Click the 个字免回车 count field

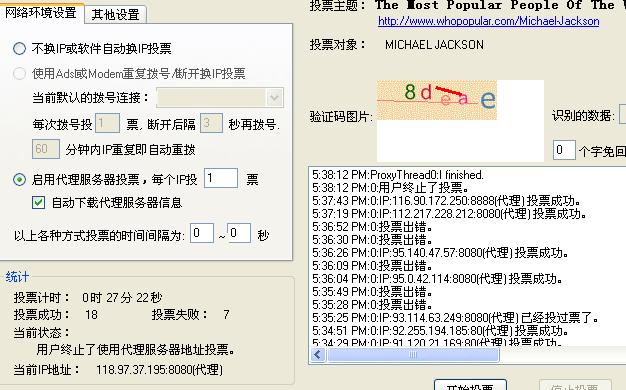(x=564, y=150)
